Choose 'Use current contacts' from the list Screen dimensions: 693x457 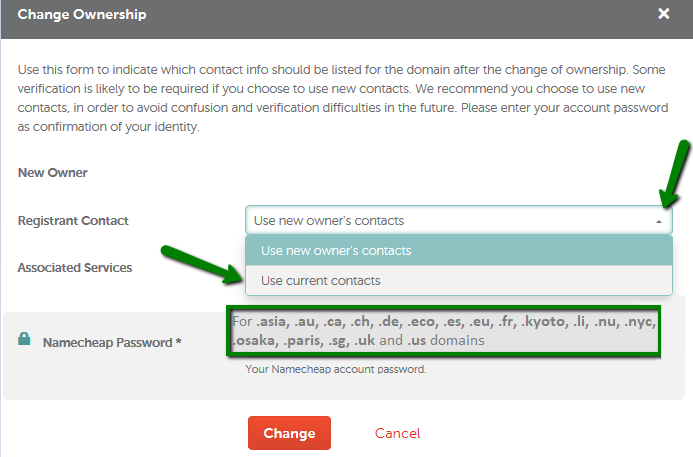[x=459, y=280]
